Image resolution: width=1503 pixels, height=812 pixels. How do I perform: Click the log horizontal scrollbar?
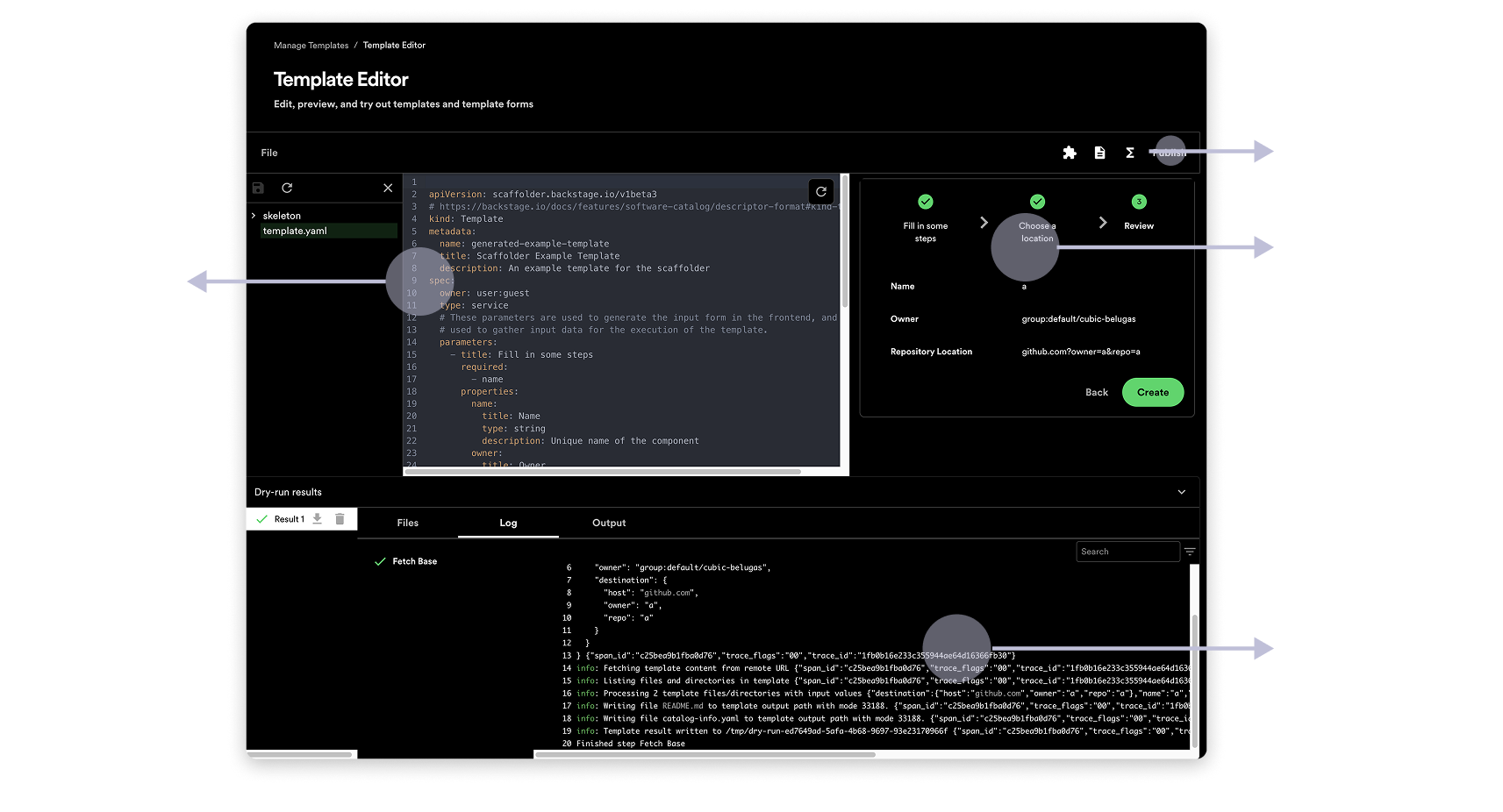[x=705, y=754]
